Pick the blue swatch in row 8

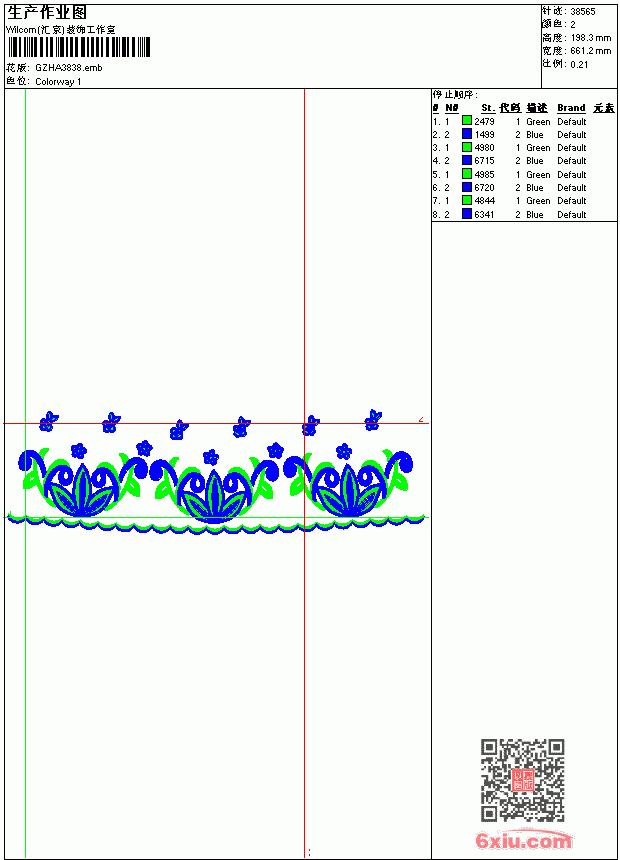pos(466,214)
